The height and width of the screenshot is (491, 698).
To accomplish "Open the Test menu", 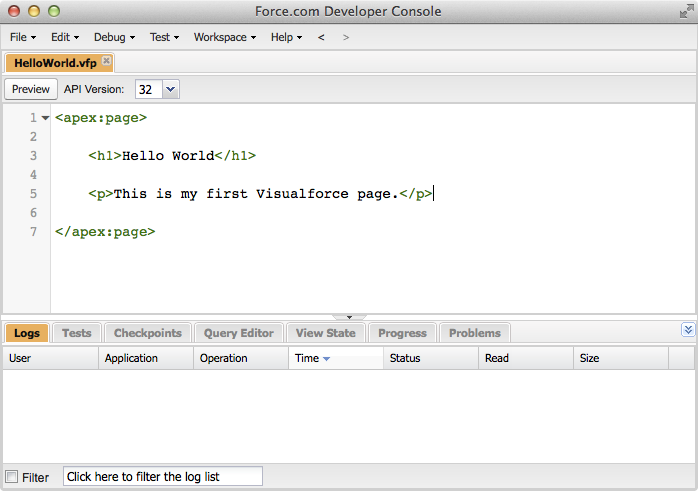I will (164, 37).
